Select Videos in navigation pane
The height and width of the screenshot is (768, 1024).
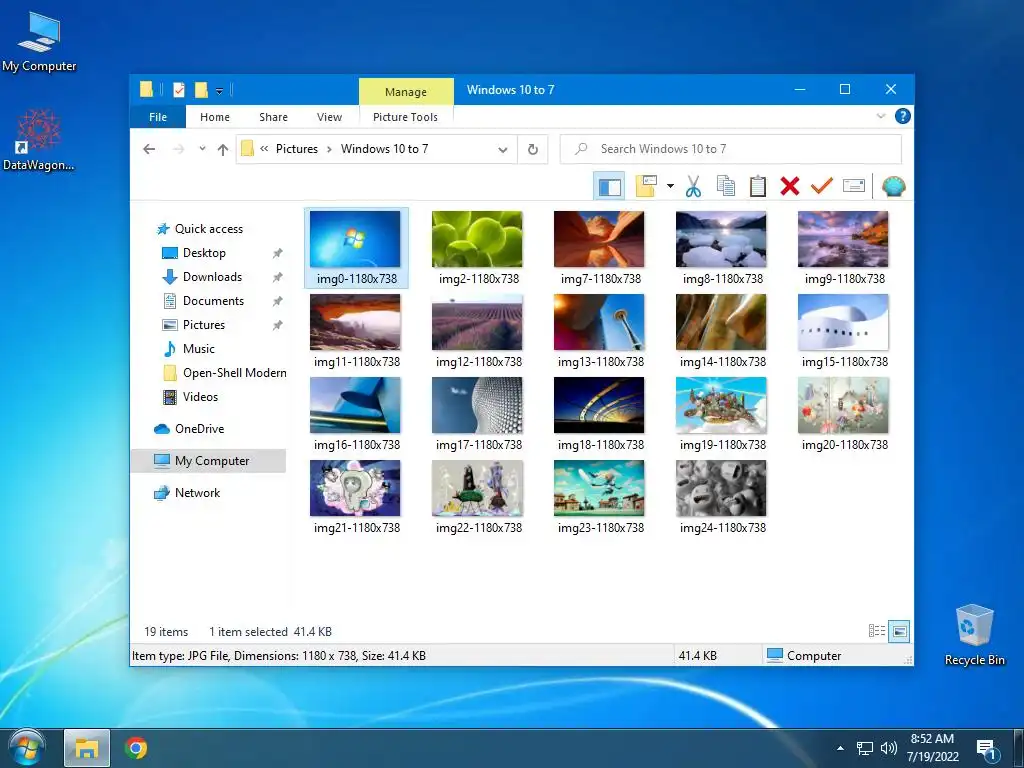click(x=200, y=397)
